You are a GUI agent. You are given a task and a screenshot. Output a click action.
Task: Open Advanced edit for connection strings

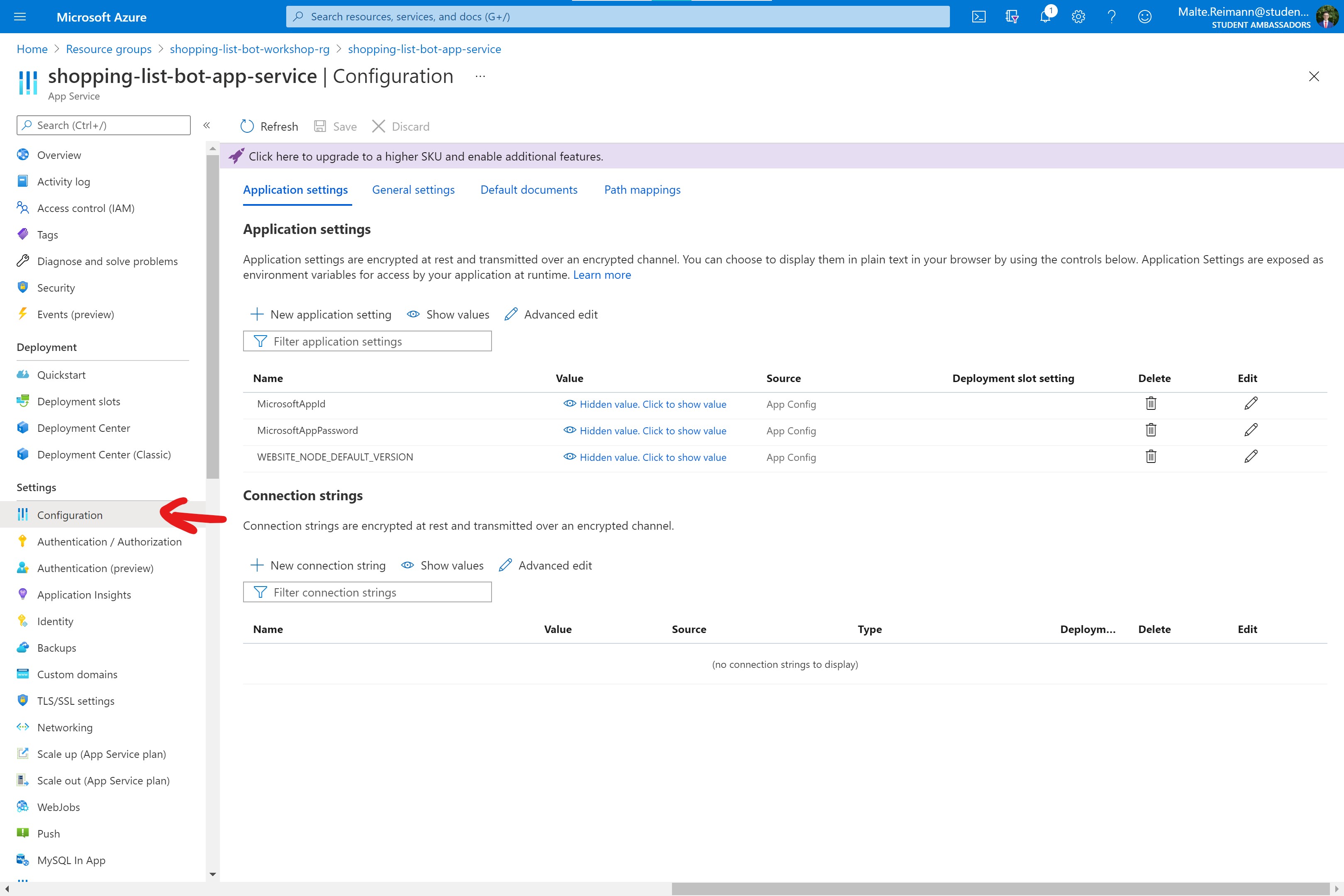pyautogui.click(x=545, y=565)
